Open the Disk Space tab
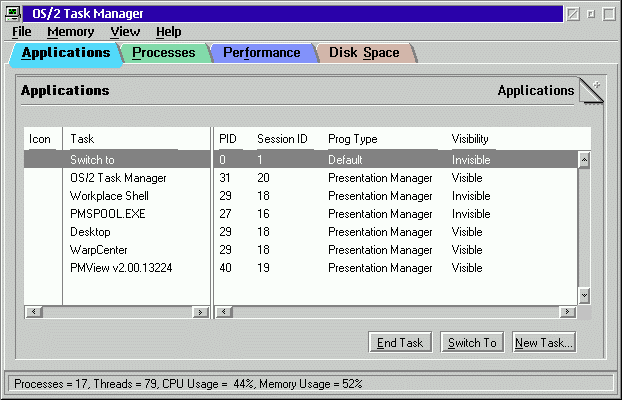 [364, 53]
